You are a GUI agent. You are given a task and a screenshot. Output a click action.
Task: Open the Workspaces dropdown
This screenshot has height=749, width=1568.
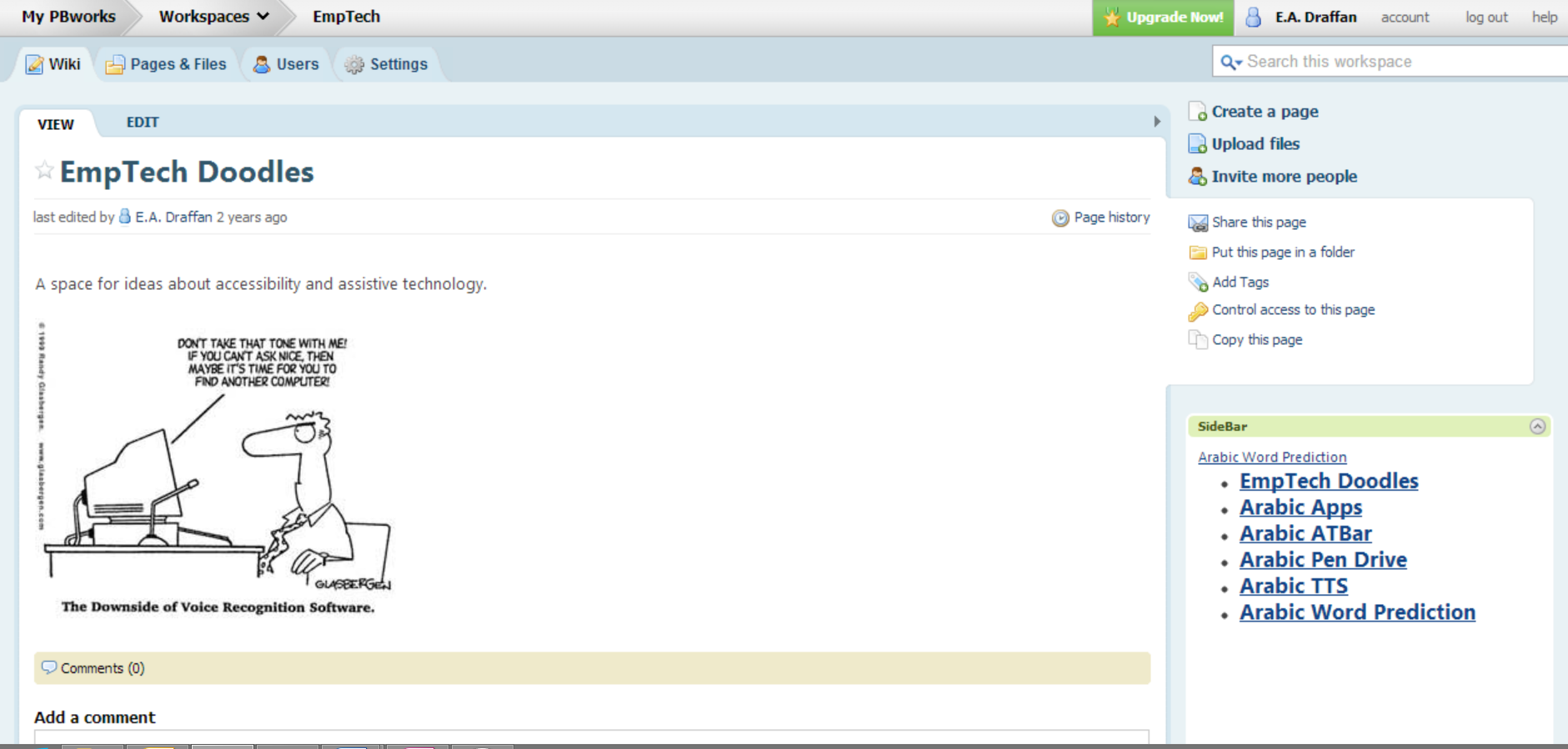click(214, 17)
